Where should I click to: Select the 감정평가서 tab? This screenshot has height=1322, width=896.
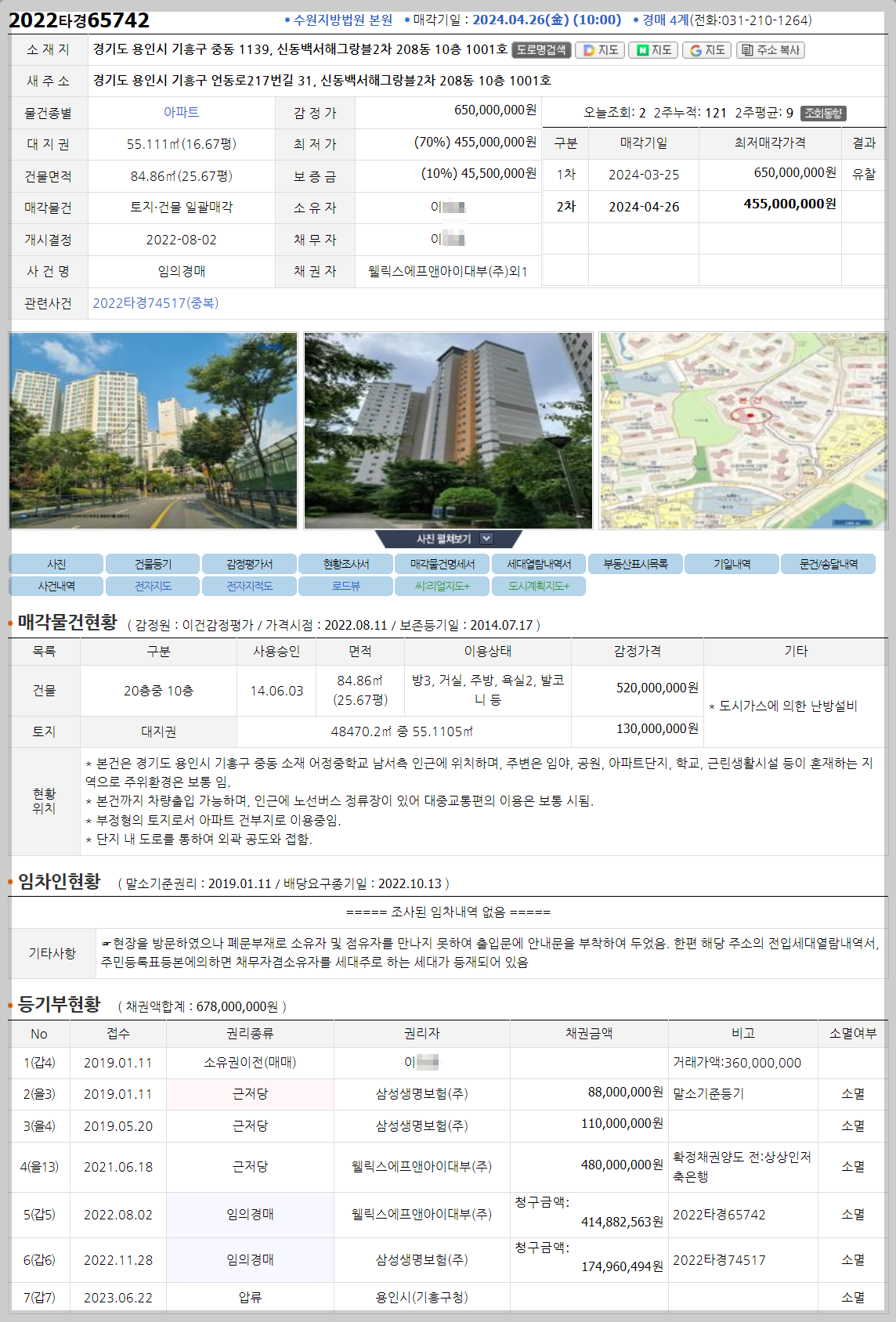tap(249, 564)
